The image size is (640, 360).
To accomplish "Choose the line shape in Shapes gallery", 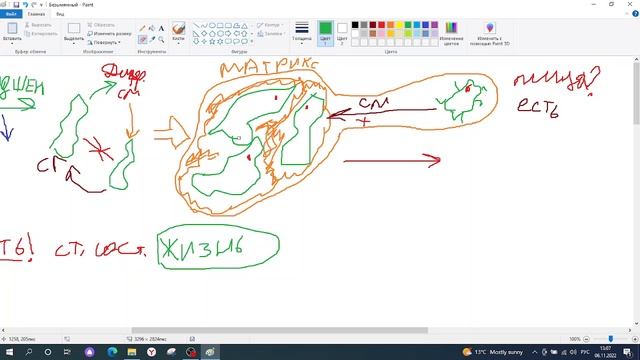I will [x=196, y=25].
